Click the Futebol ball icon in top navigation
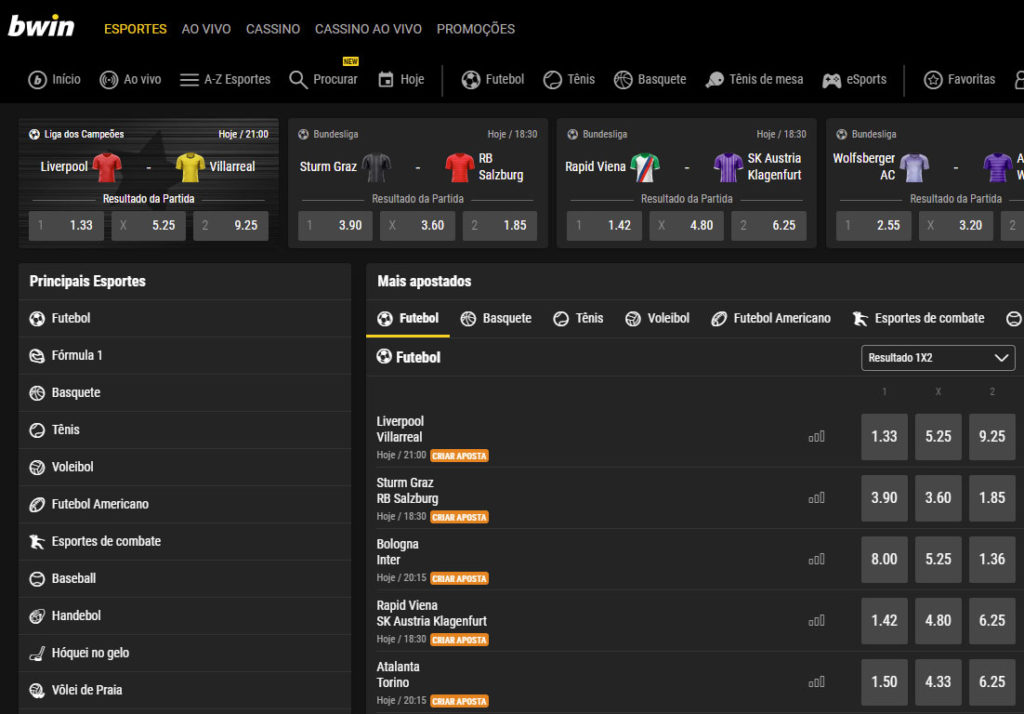Screen dimensions: 1024x714 pos(471,80)
